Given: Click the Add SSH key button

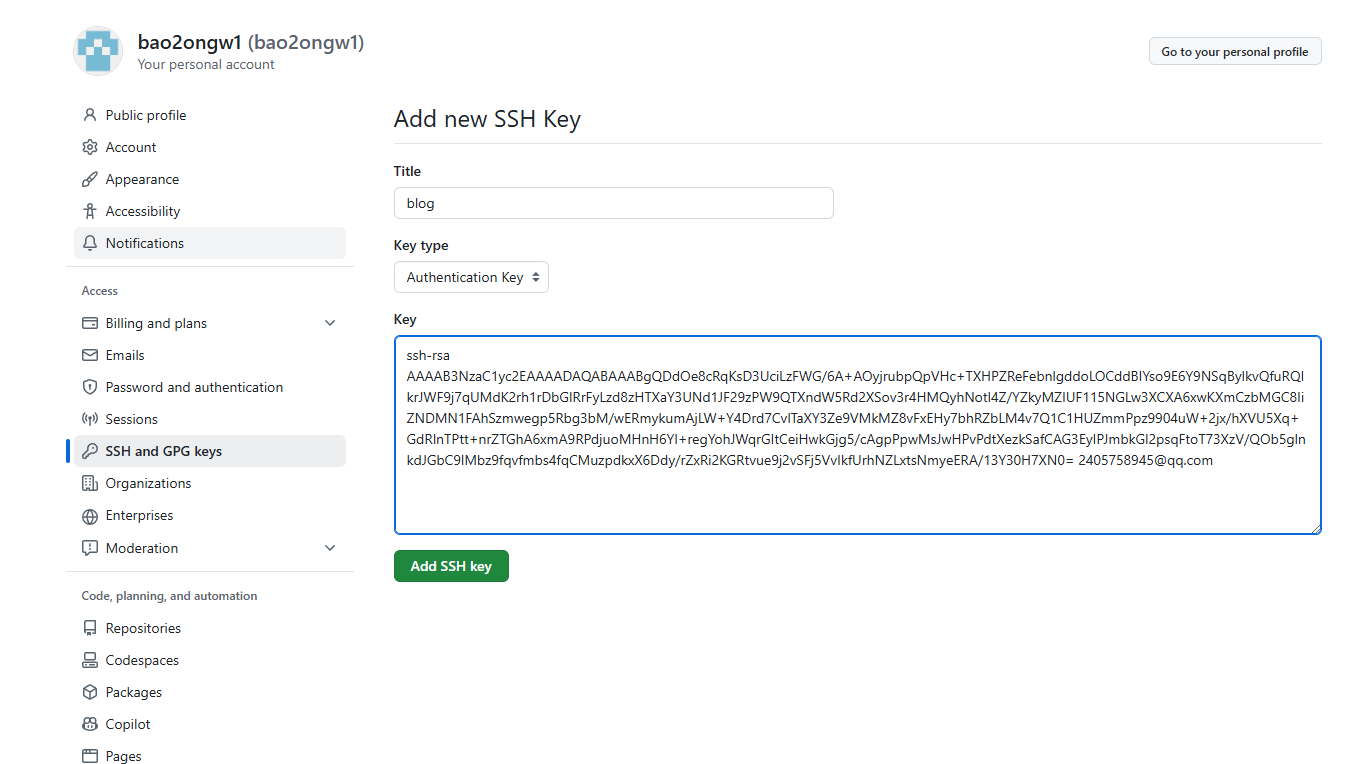Looking at the screenshot, I should tap(451, 566).
